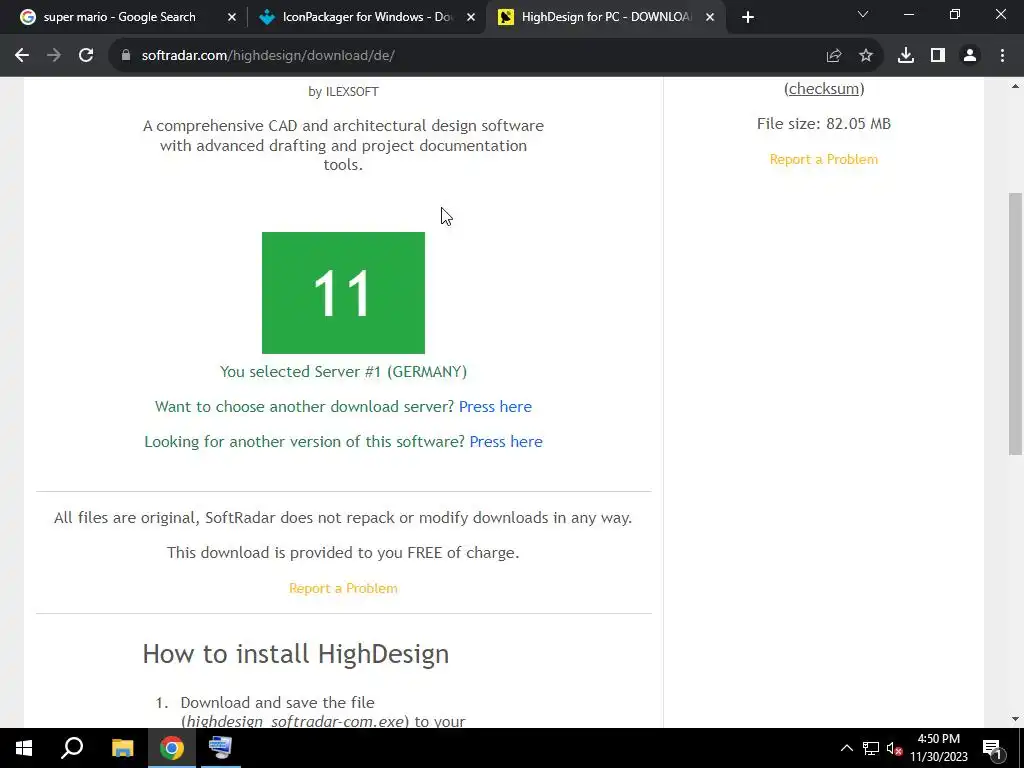Screen dimensions: 1024x768
Task: Click 'All files are original' notice text
Action: [343, 518]
